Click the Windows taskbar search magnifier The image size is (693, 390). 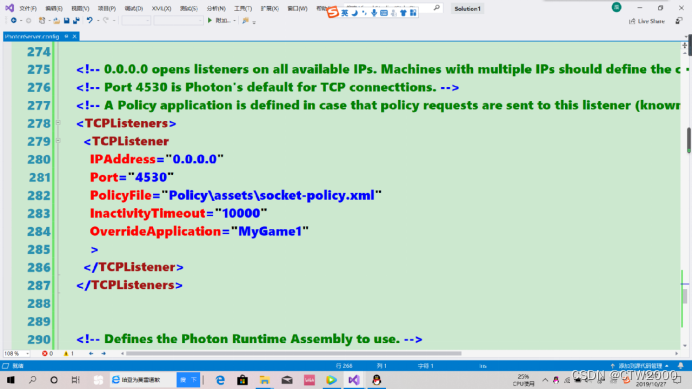pyautogui.click(x=32, y=380)
